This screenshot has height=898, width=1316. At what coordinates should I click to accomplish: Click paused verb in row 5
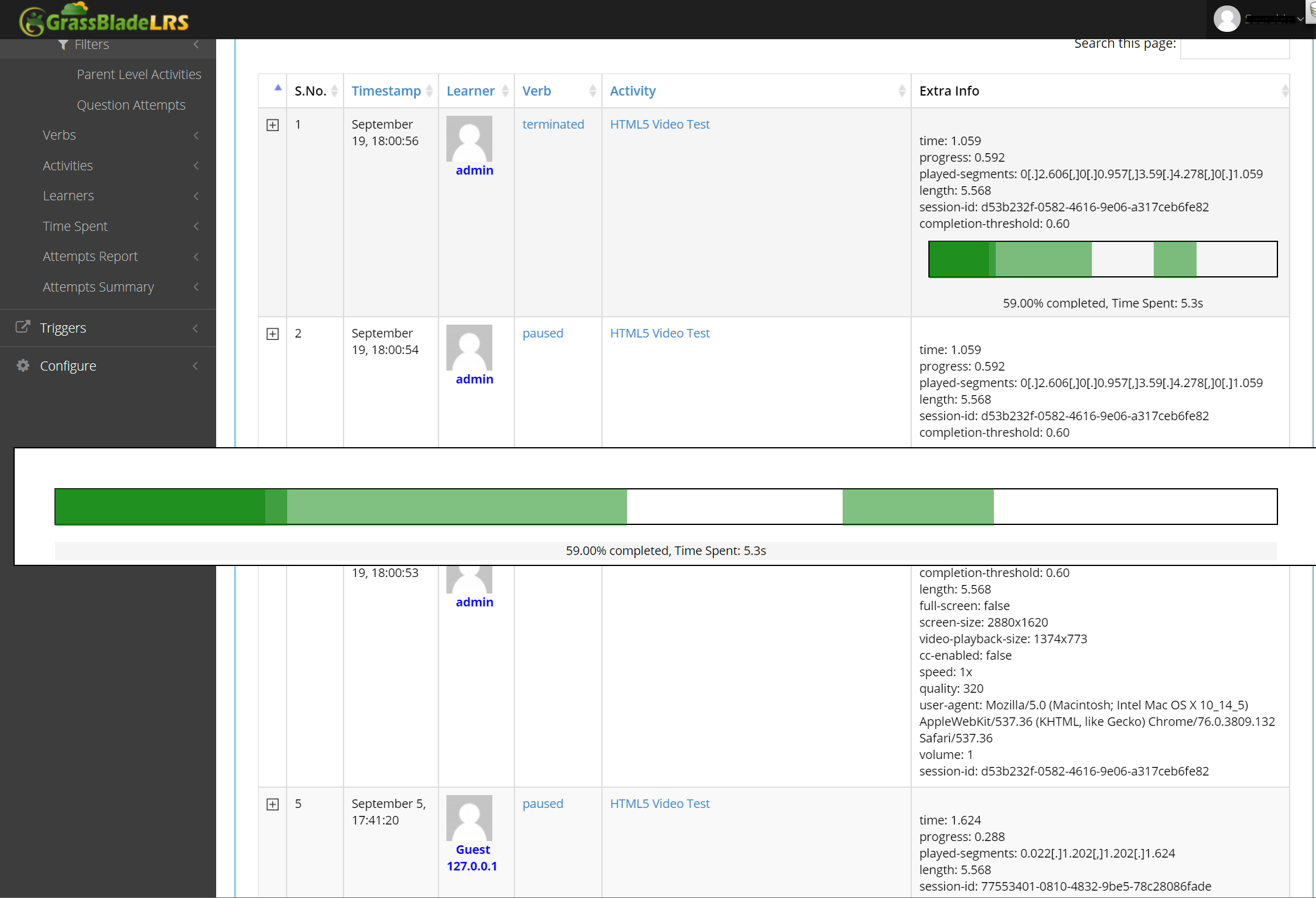543,804
